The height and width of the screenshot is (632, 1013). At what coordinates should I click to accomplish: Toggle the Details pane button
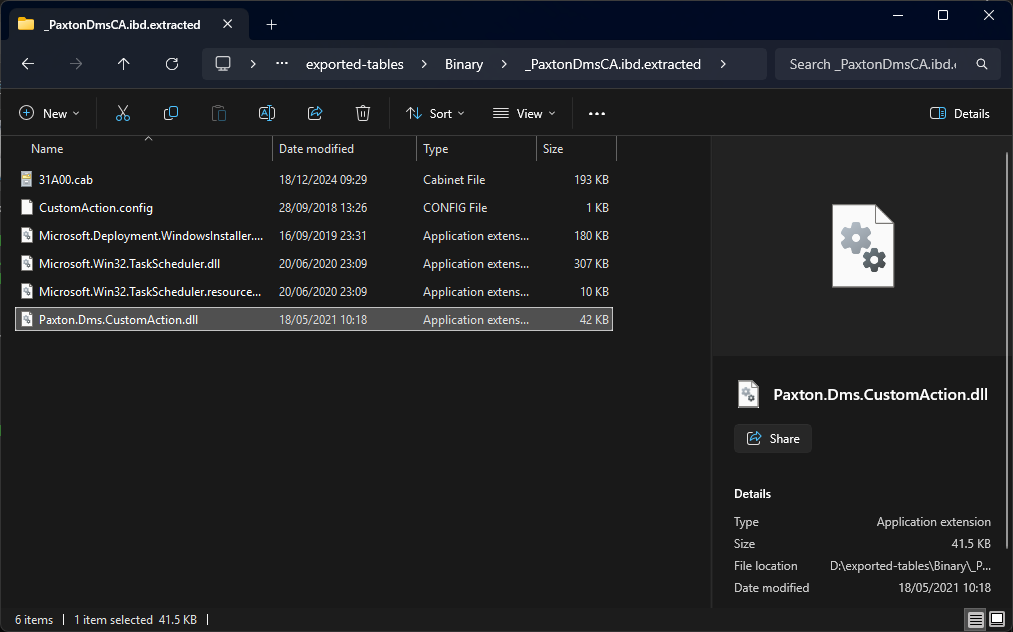959,114
